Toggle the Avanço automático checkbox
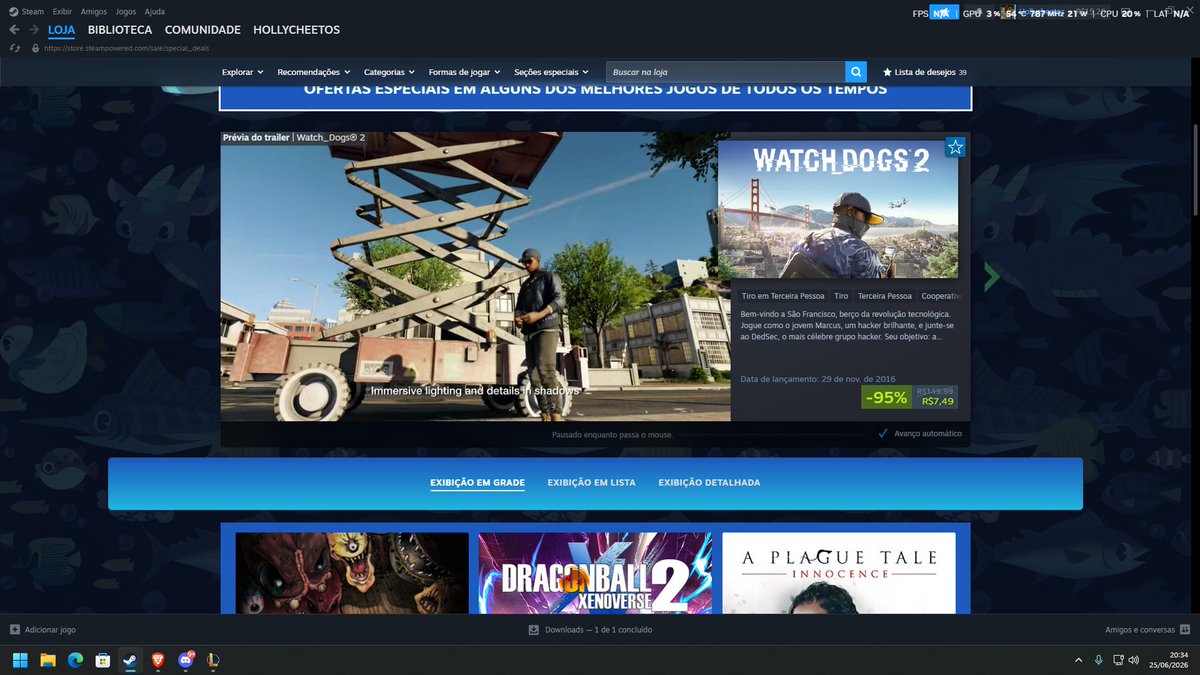The image size is (1200, 675). (883, 434)
